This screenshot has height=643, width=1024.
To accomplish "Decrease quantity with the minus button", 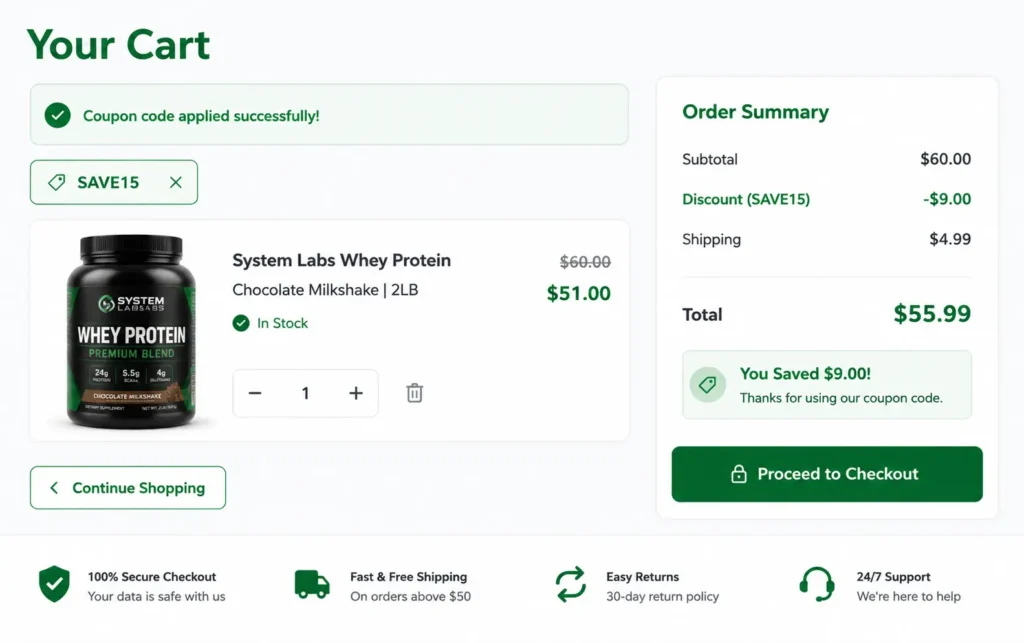I will point(255,393).
